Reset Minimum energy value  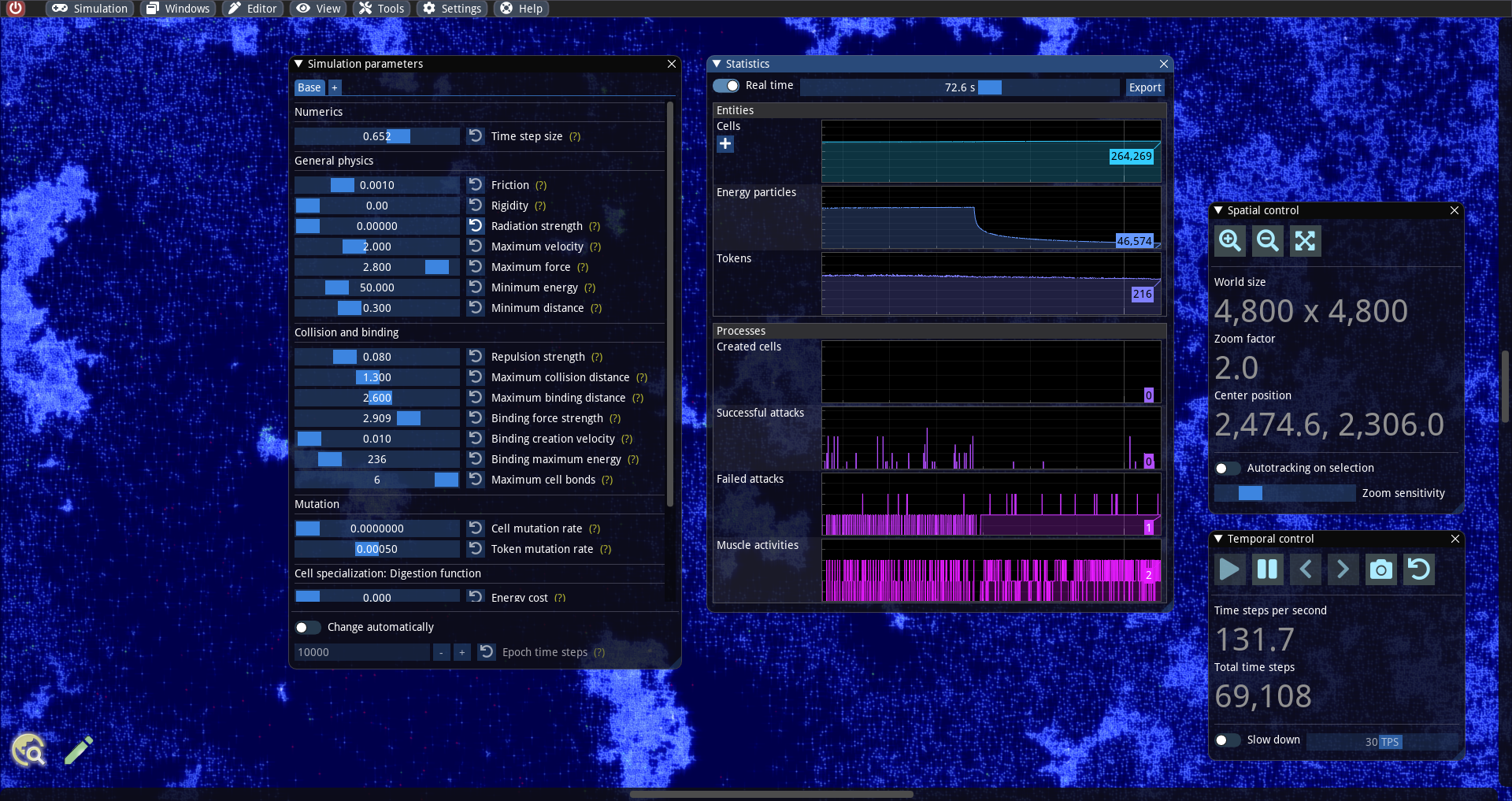(476, 287)
